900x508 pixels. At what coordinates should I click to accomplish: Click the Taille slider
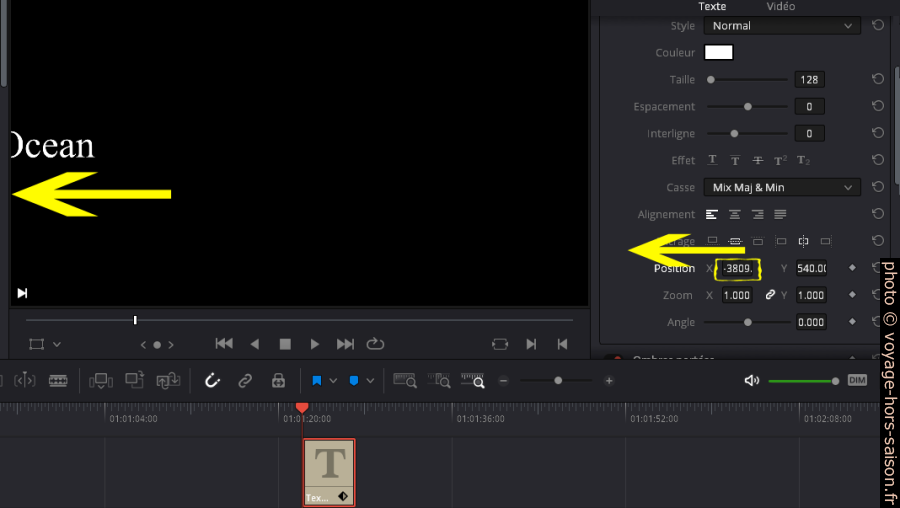click(747, 79)
